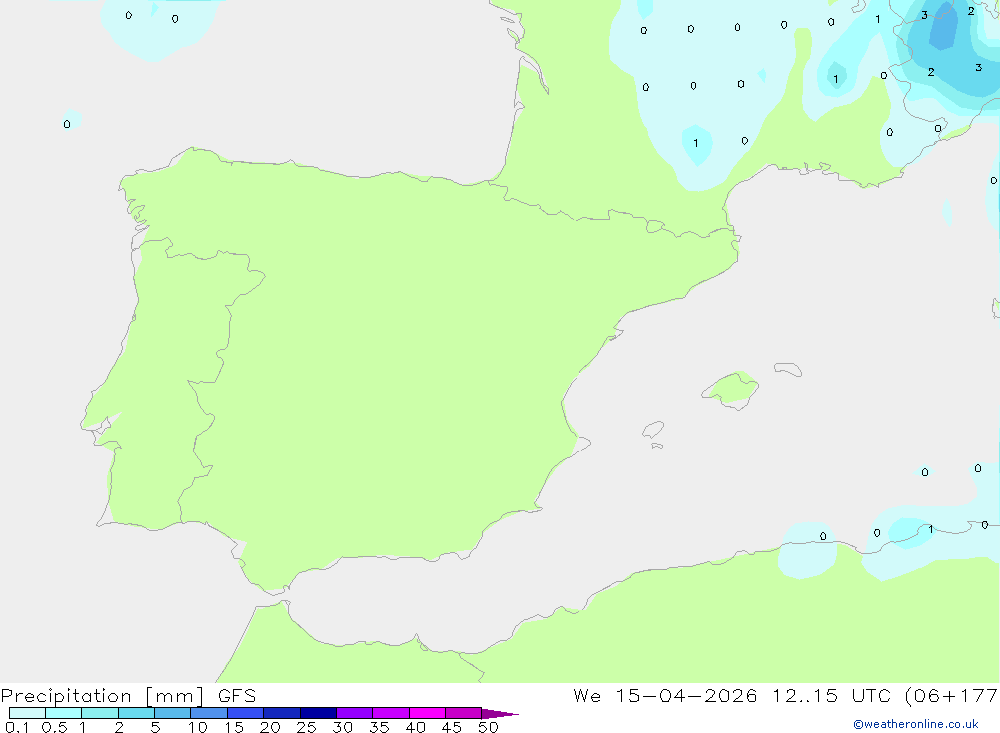This screenshot has width=1000, height=733.
Task: Click the 20–25 mm dark blue legend swatch
Action: (282, 713)
